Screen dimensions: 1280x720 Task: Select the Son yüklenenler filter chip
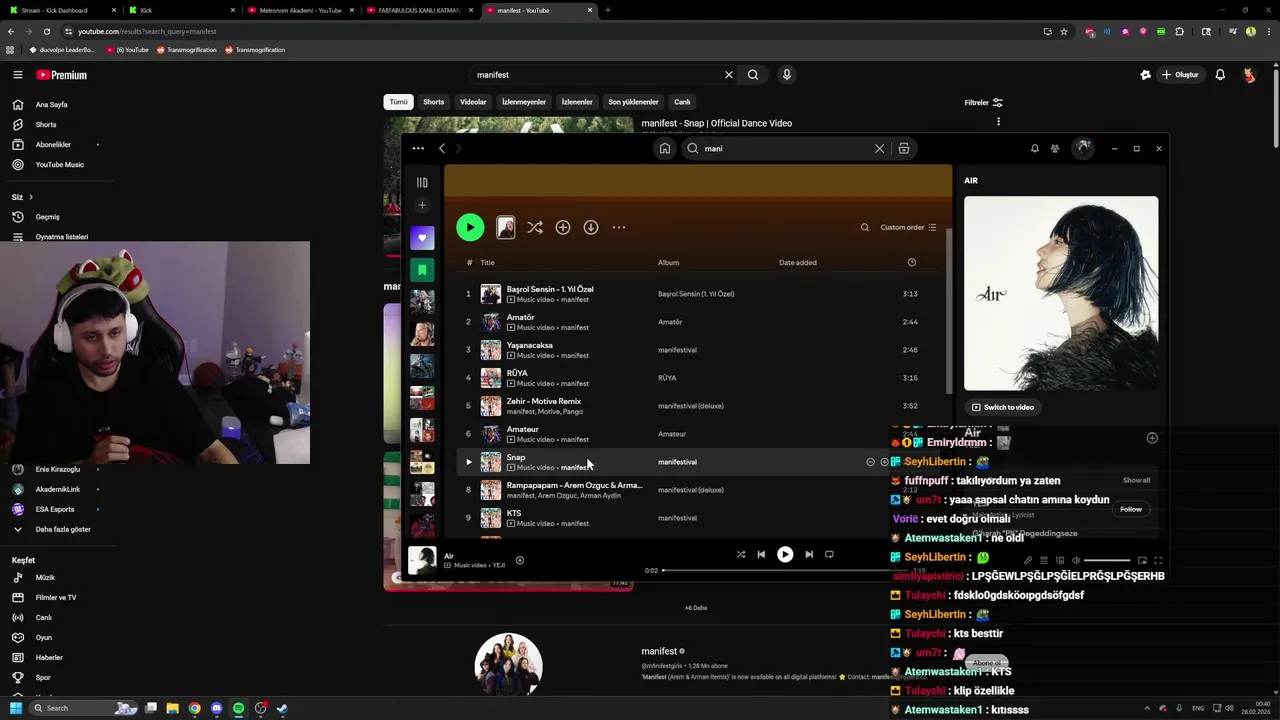(x=633, y=102)
